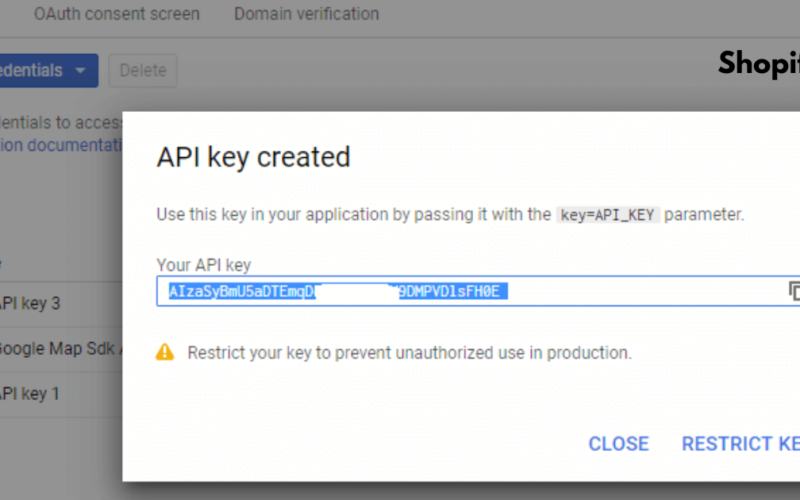This screenshot has width=800, height=500.
Task: Open the documentation link behind the dialog
Action: (x=61, y=145)
